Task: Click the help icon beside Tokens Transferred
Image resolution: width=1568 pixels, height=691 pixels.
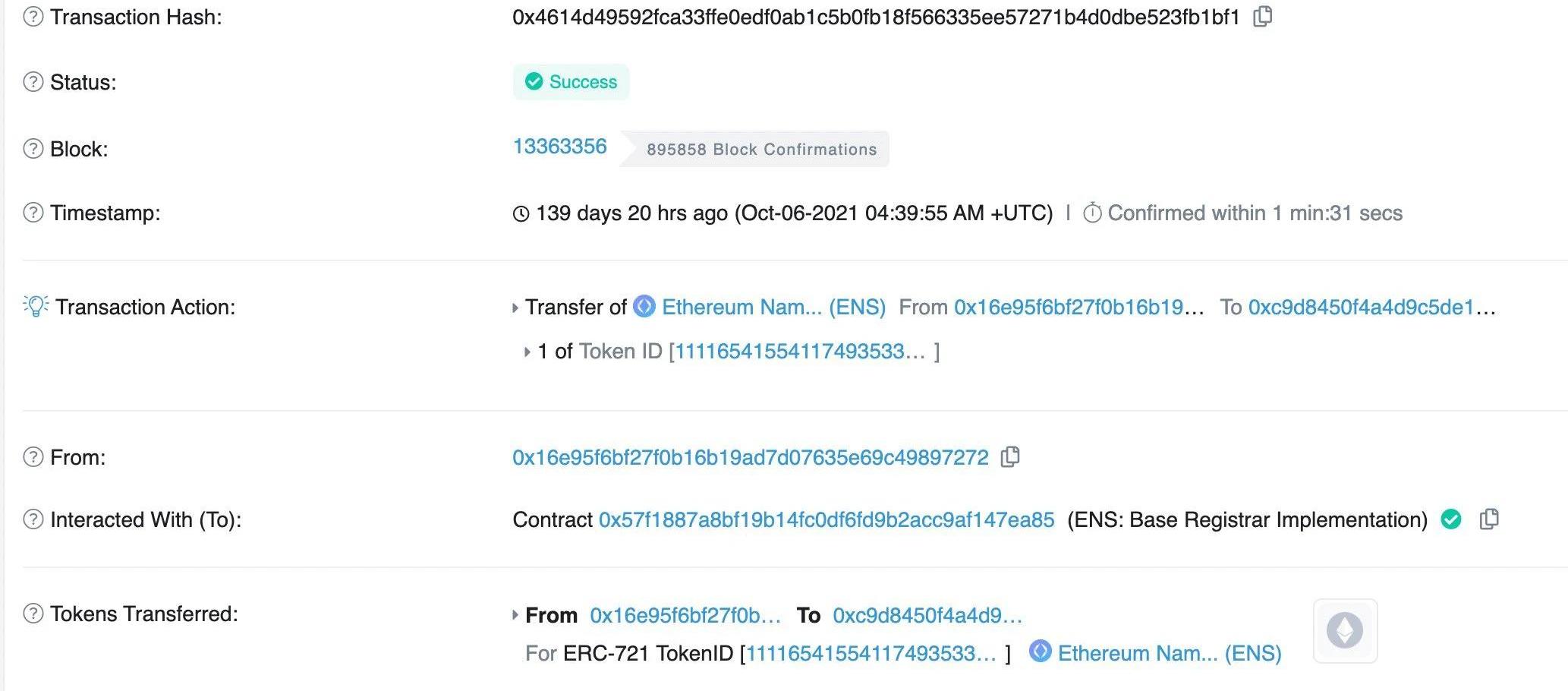Action: pos(33,614)
